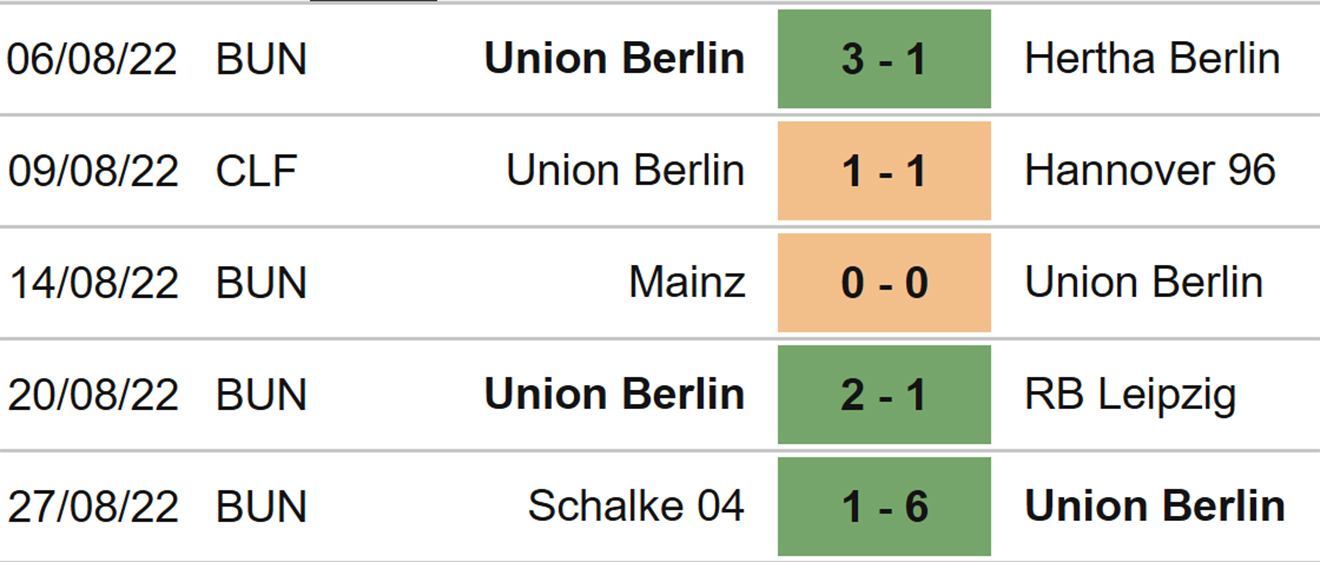Click the date 27/08/22

click(x=93, y=507)
